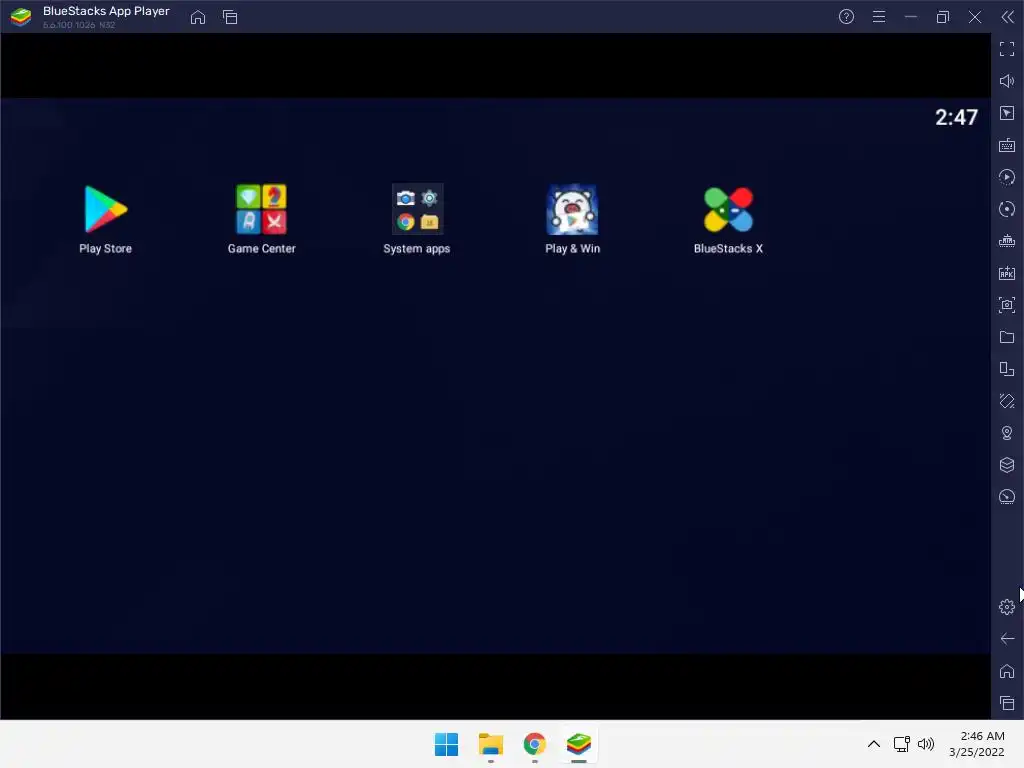Open Google Chrome from the taskbar
The height and width of the screenshot is (768, 1024).
tap(535, 744)
